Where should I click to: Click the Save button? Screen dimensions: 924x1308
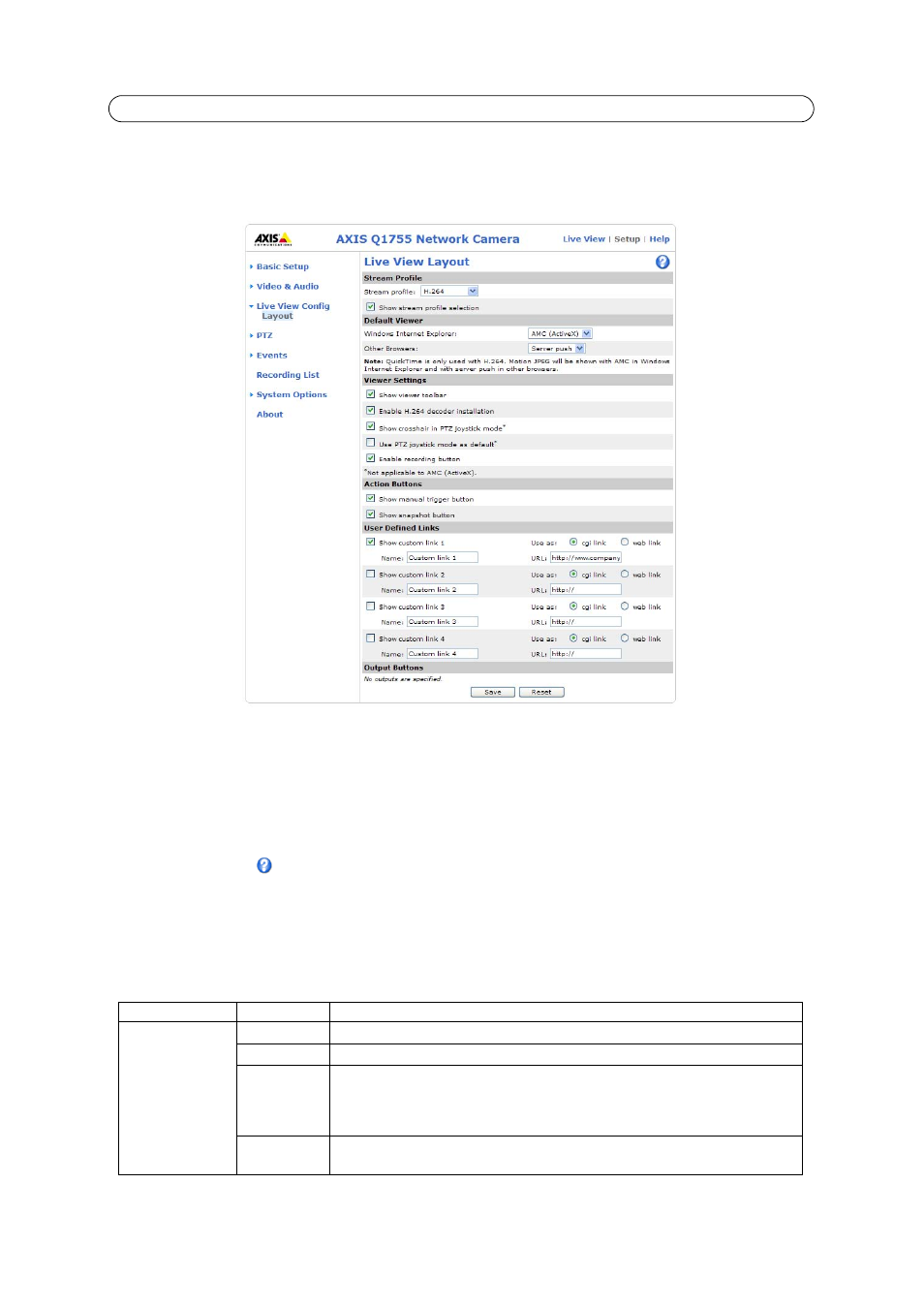click(493, 692)
